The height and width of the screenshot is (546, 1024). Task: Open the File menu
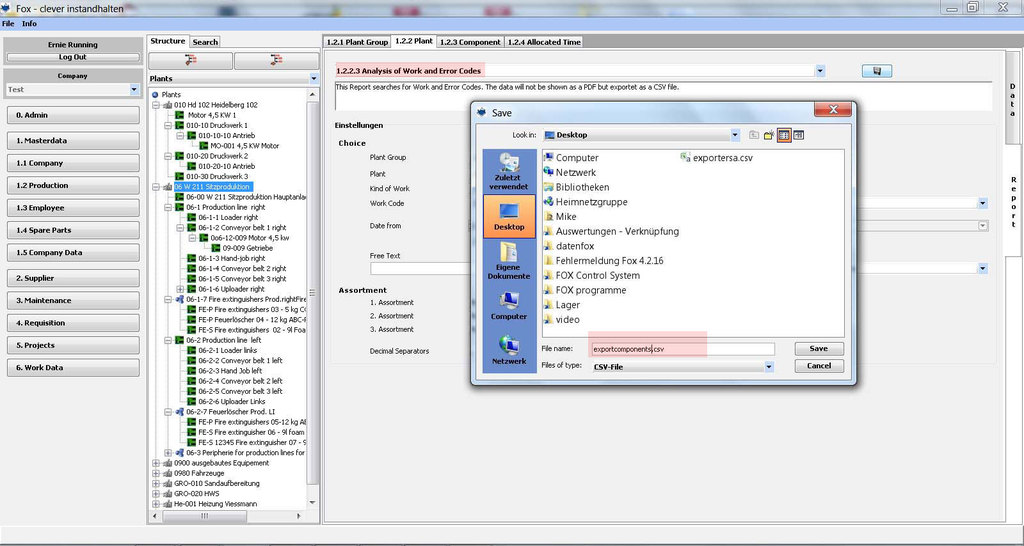[8, 23]
